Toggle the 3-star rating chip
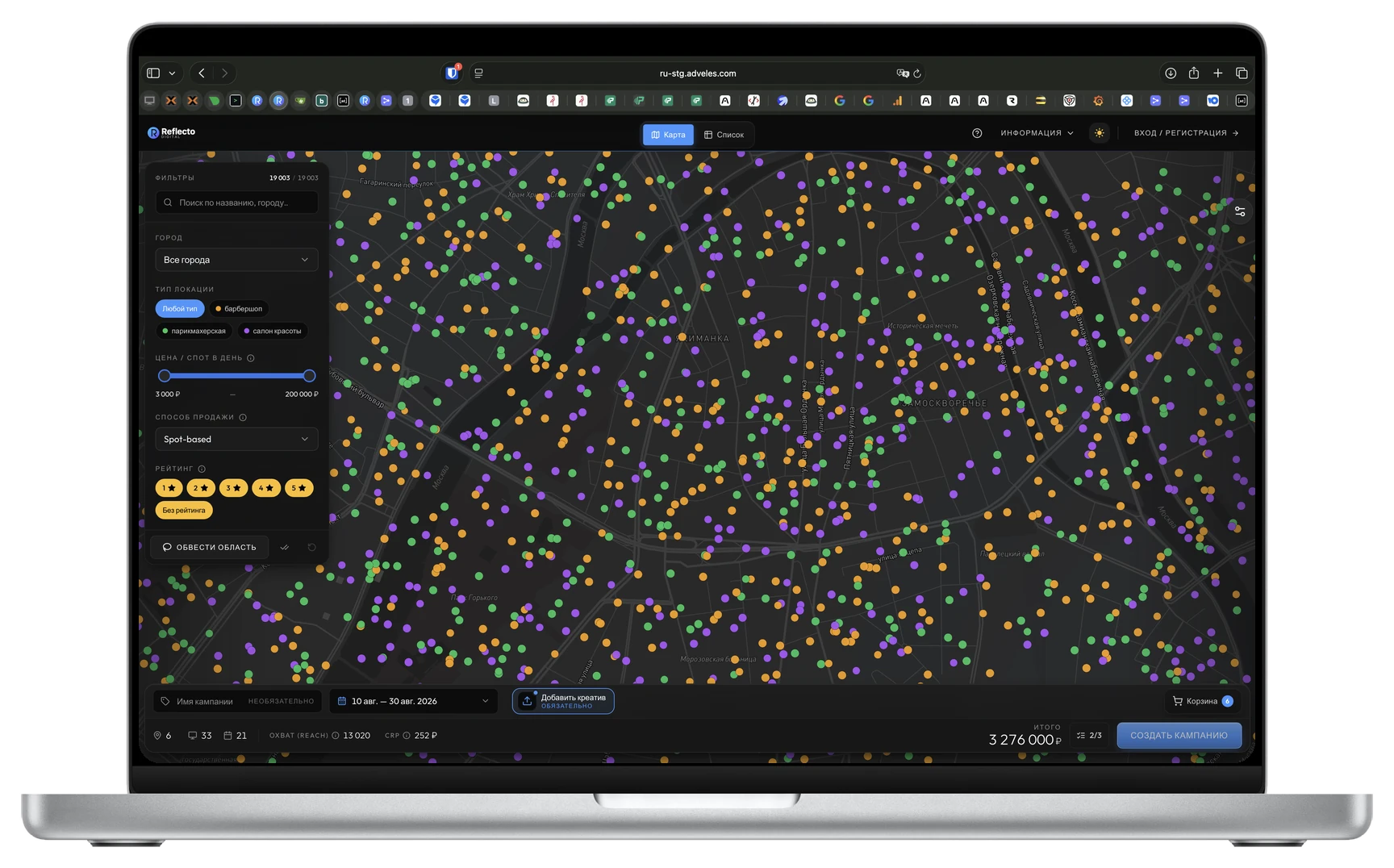The image size is (1394, 868). [233, 488]
